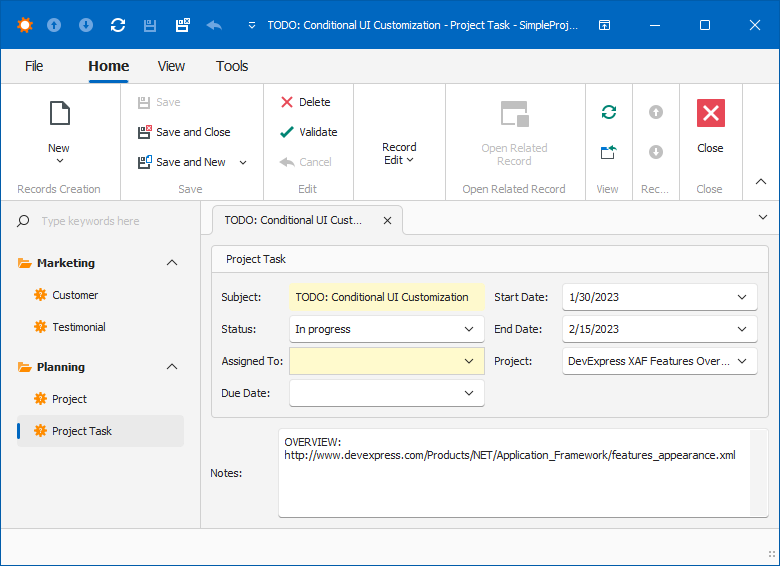Image resolution: width=780 pixels, height=566 pixels.
Task: Click the Previous Record up arrow in ribbon
Action: pyautogui.click(x=656, y=112)
